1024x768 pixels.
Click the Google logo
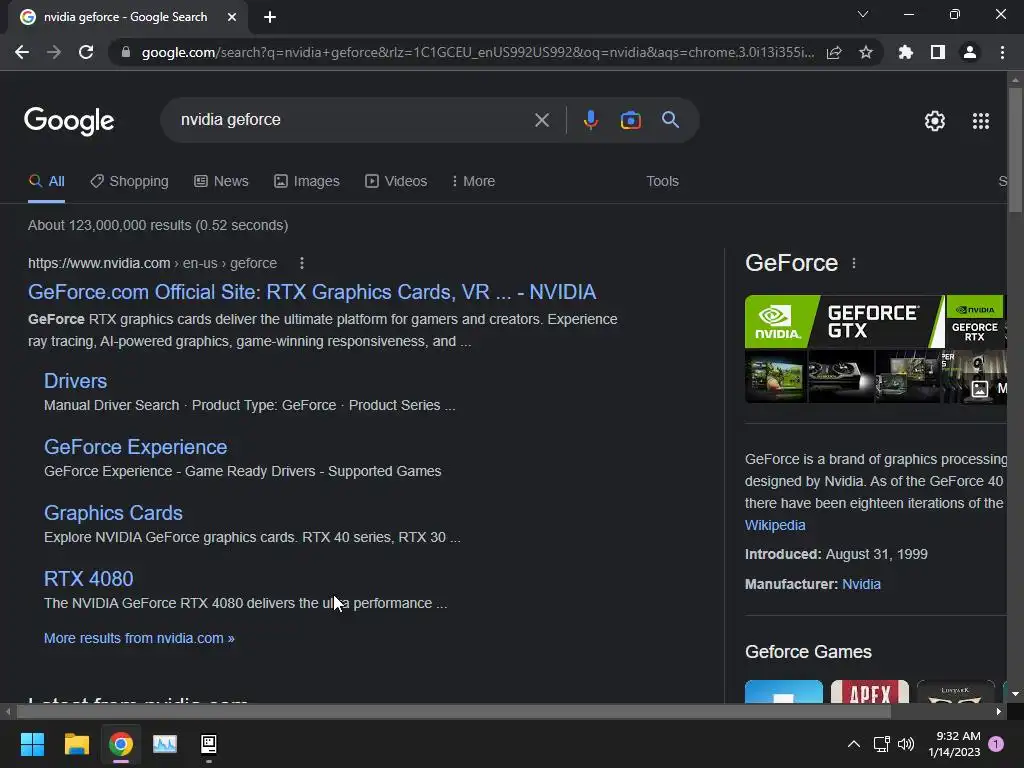tap(69, 121)
